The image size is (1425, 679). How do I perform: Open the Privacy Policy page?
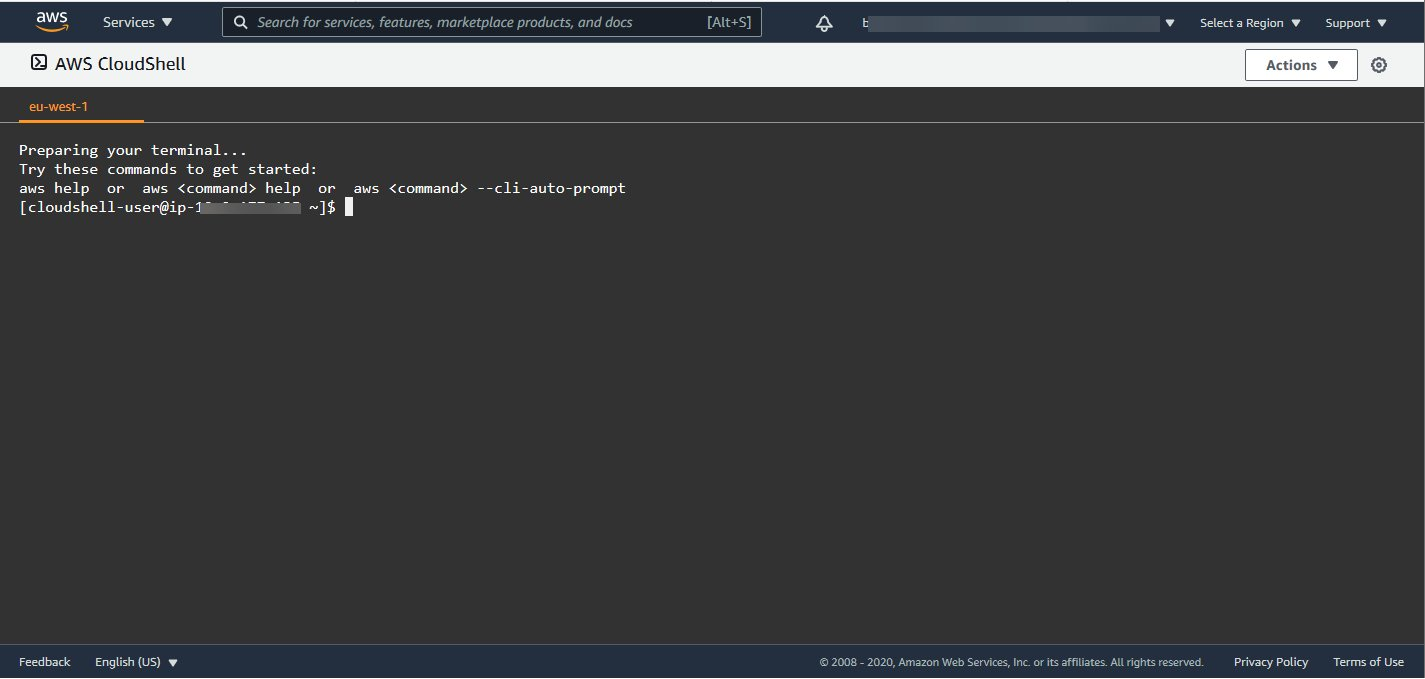(x=1270, y=661)
